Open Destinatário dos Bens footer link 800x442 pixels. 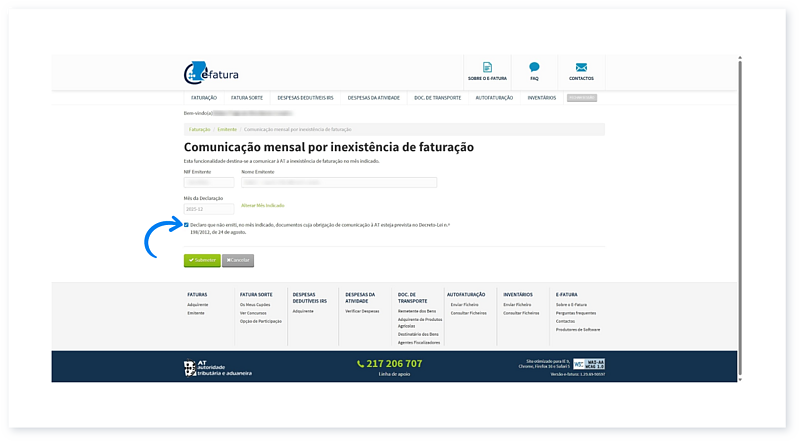(x=418, y=334)
